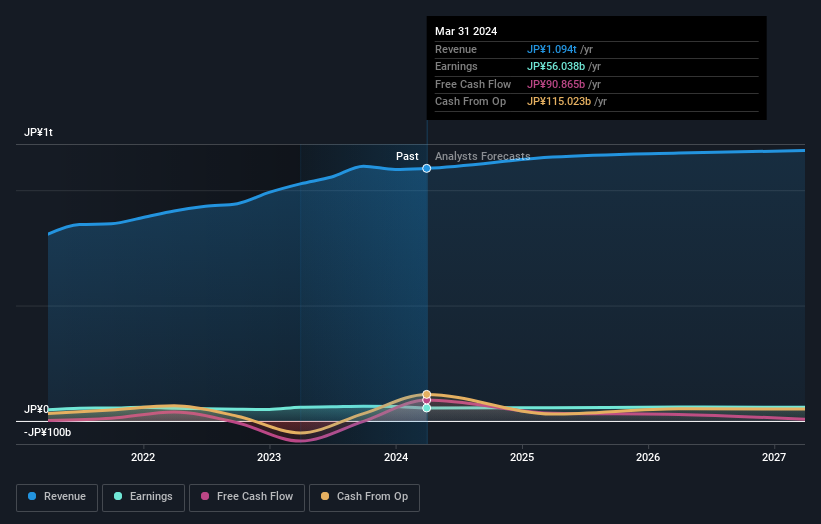821x524 pixels.
Task: Click the 2023 x-axis label
Action: coord(269,457)
